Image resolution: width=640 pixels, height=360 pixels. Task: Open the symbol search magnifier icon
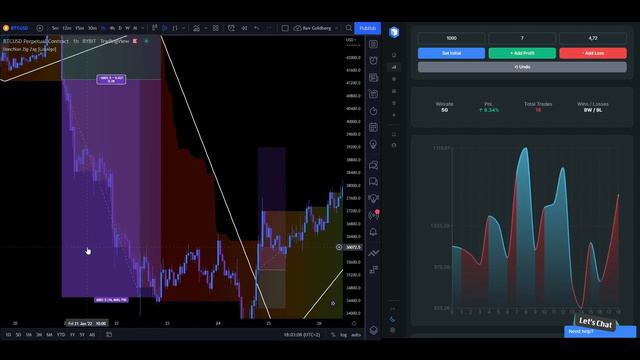coord(349,28)
